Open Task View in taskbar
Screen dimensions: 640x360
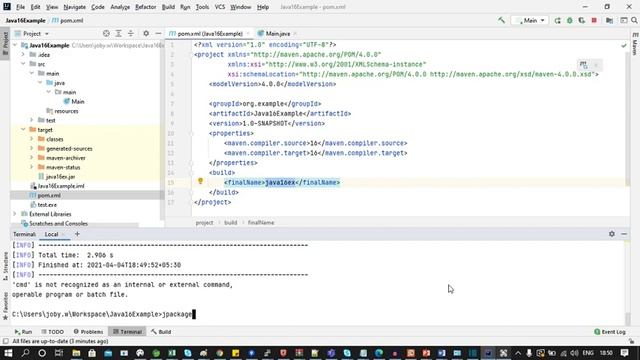point(59,353)
